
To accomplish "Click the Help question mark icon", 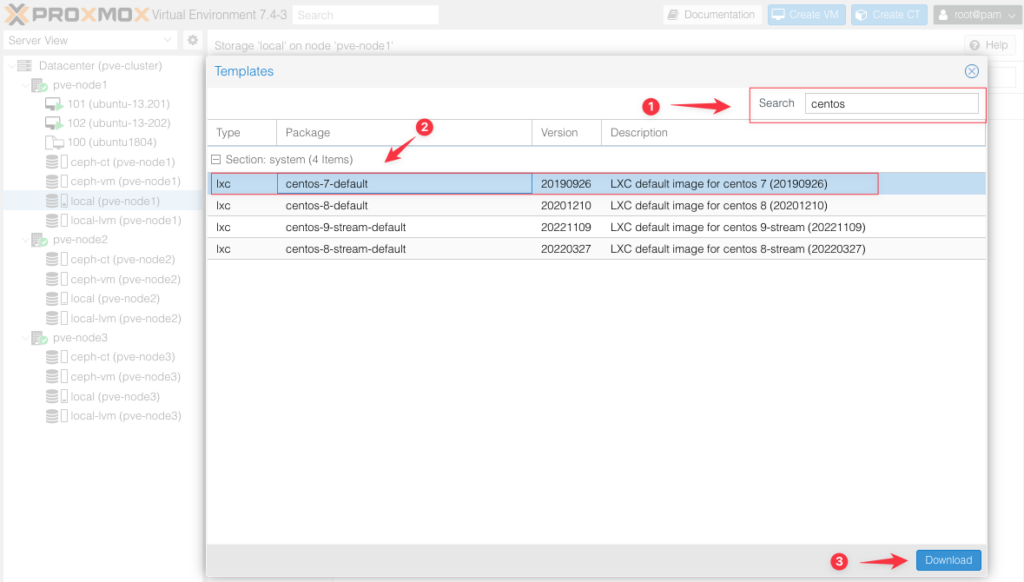I will [x=974, y=45].
